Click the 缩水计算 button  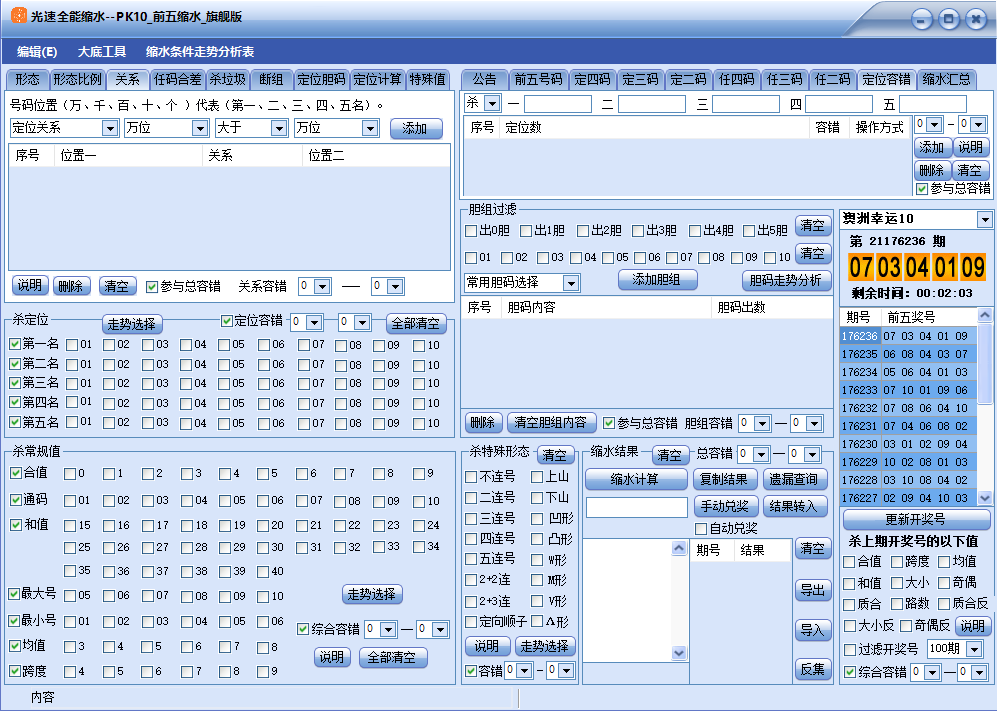(x=636, y=479)
